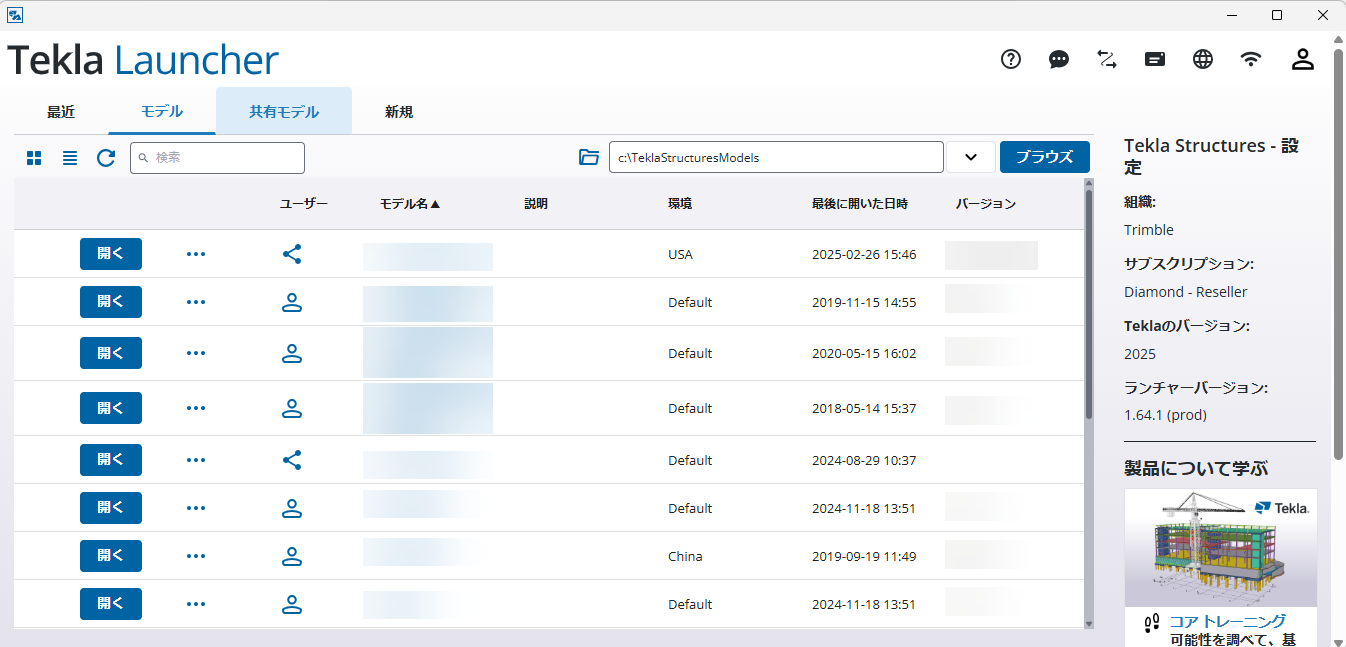
Task: Click the Wi-Fi connection status icon
Action: (x=1251, y=59)
